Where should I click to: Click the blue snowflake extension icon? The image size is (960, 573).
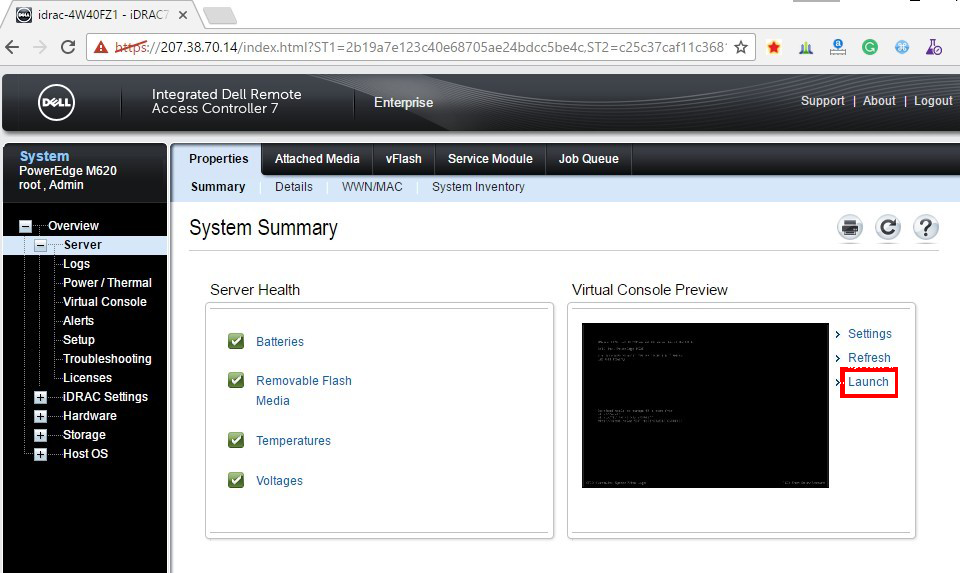coord(902,47)
